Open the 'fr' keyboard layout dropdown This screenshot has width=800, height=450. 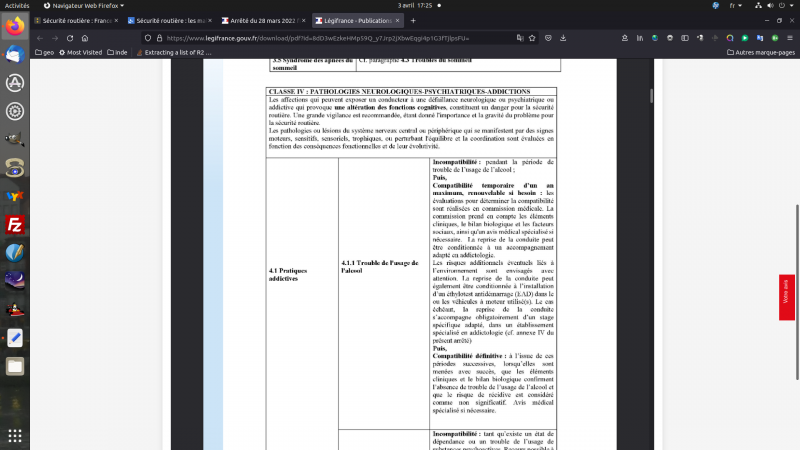pos(736,6)
